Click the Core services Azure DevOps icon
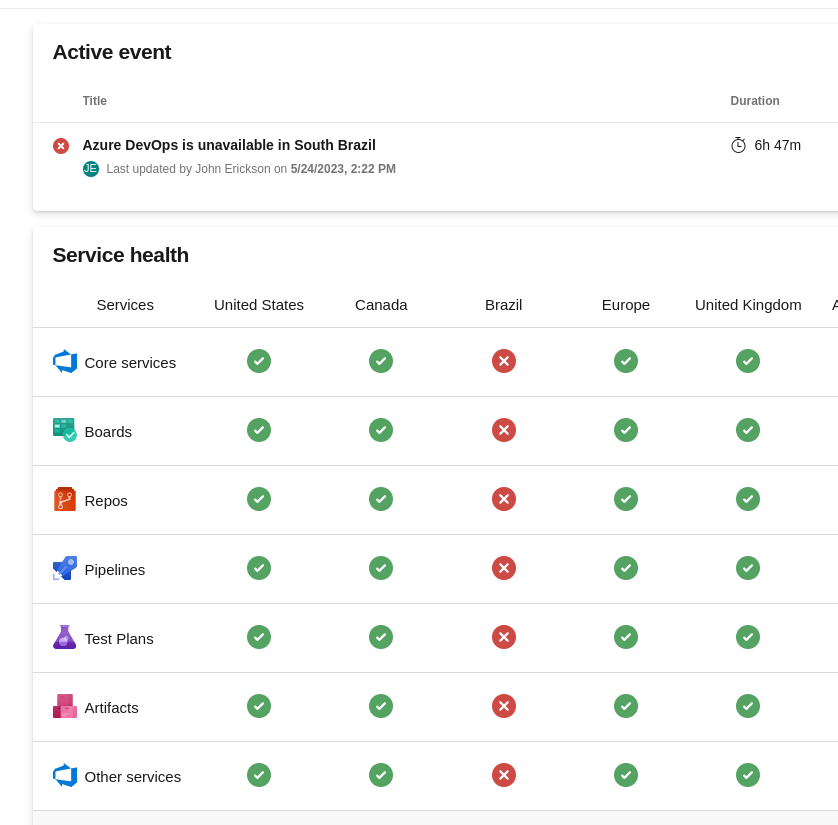Screen dimensions: 838x825 65,361
